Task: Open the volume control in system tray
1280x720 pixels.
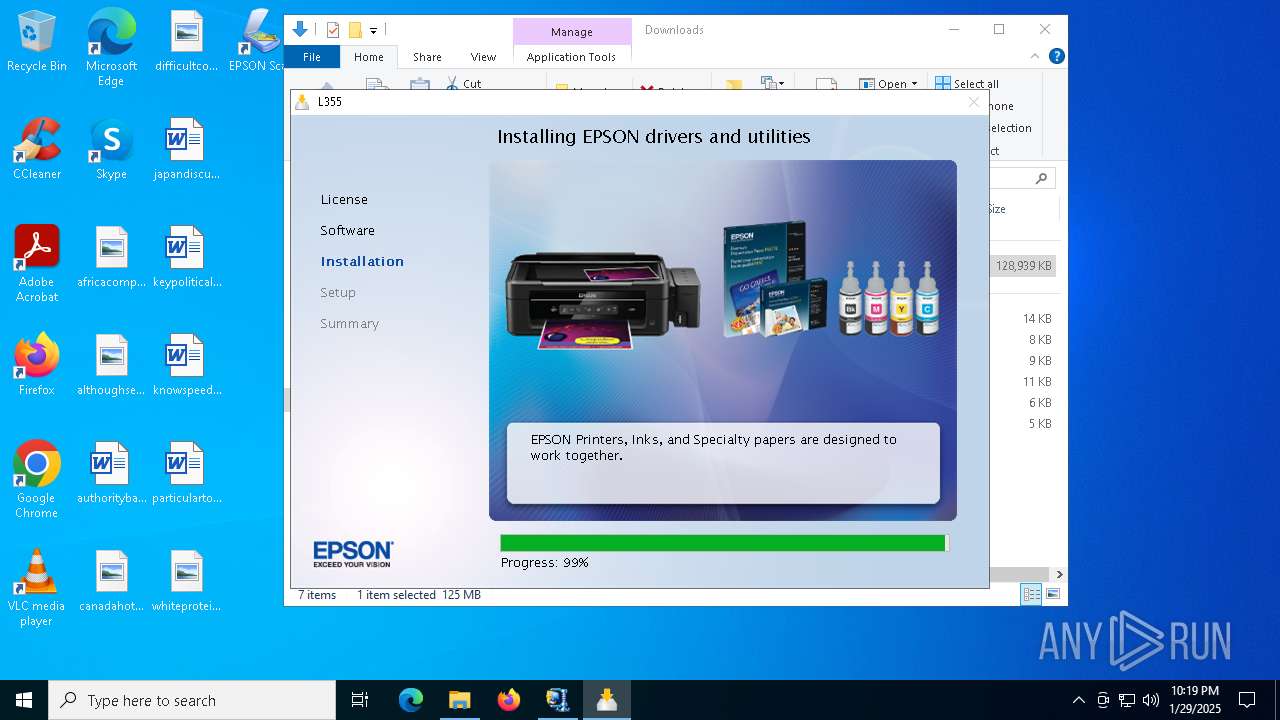Action: click(x=1150, y=700)
